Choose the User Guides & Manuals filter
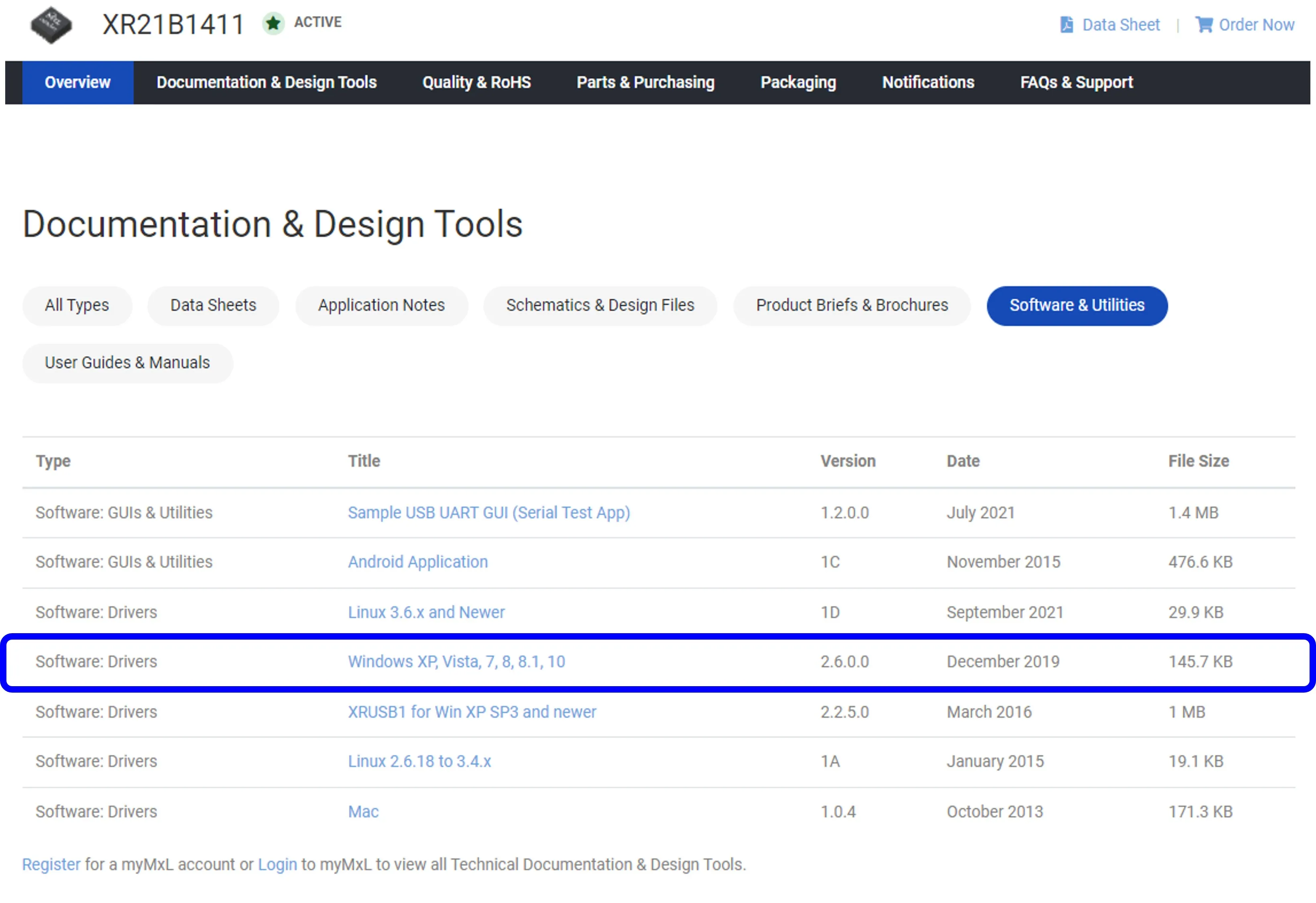 [x=127, y=363]
